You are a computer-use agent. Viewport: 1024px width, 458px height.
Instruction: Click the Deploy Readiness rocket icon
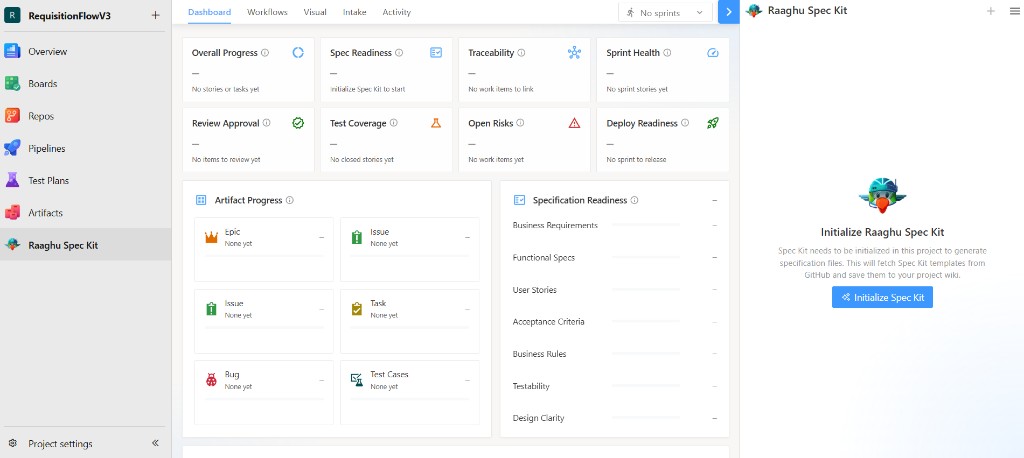713,123
